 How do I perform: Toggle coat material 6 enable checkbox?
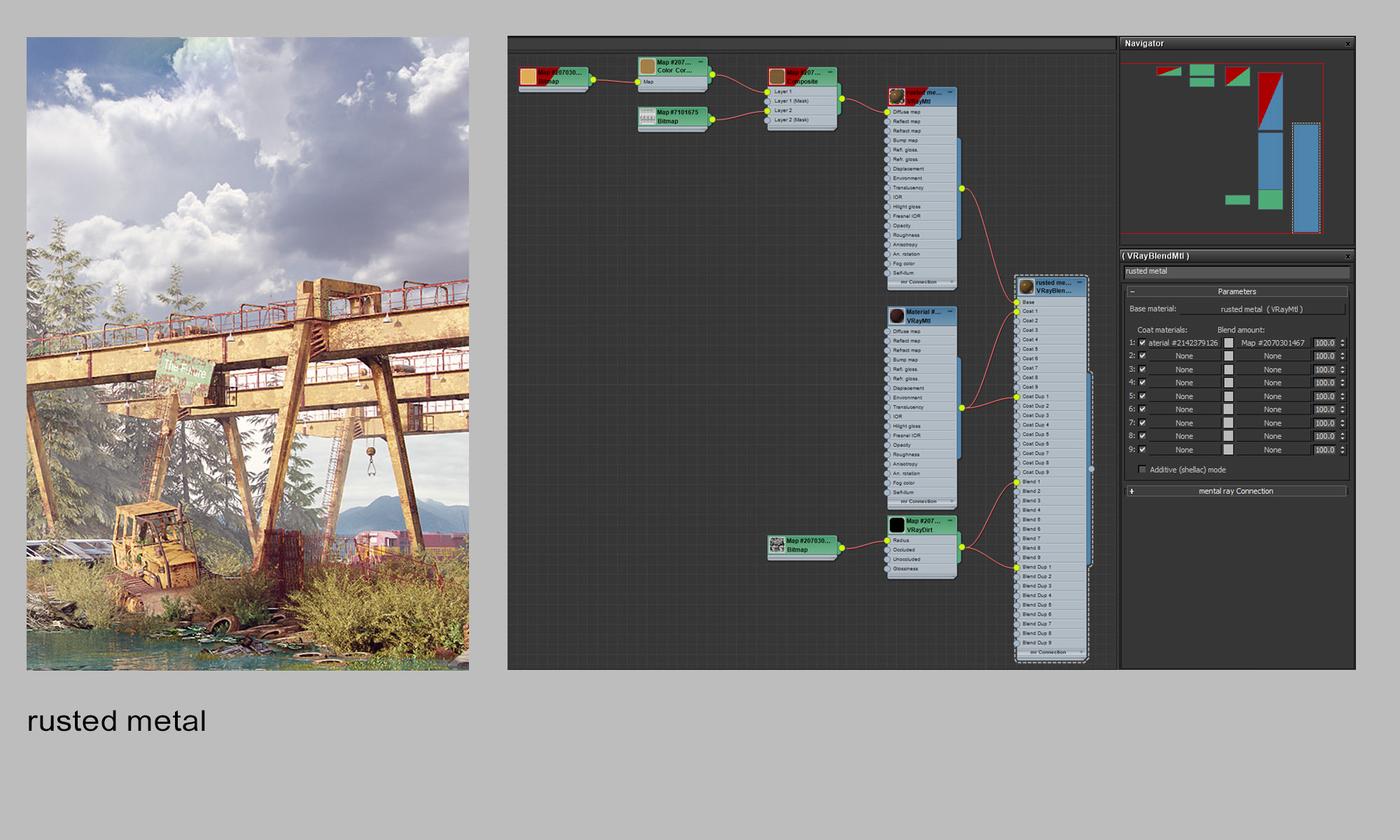pyautogui.click(x=1142, y=409)
